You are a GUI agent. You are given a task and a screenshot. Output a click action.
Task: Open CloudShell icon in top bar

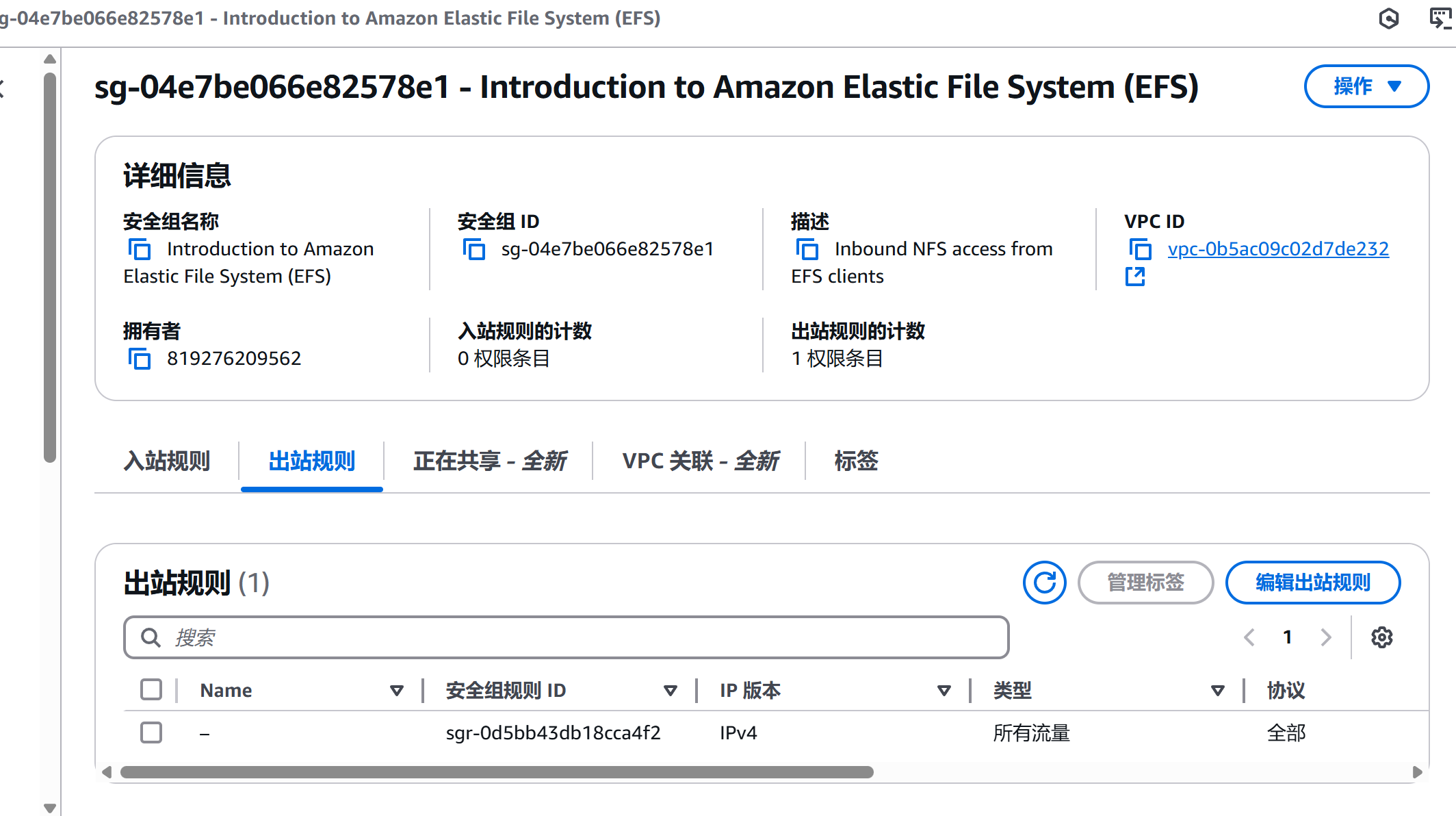click(x=1440, y=18)
